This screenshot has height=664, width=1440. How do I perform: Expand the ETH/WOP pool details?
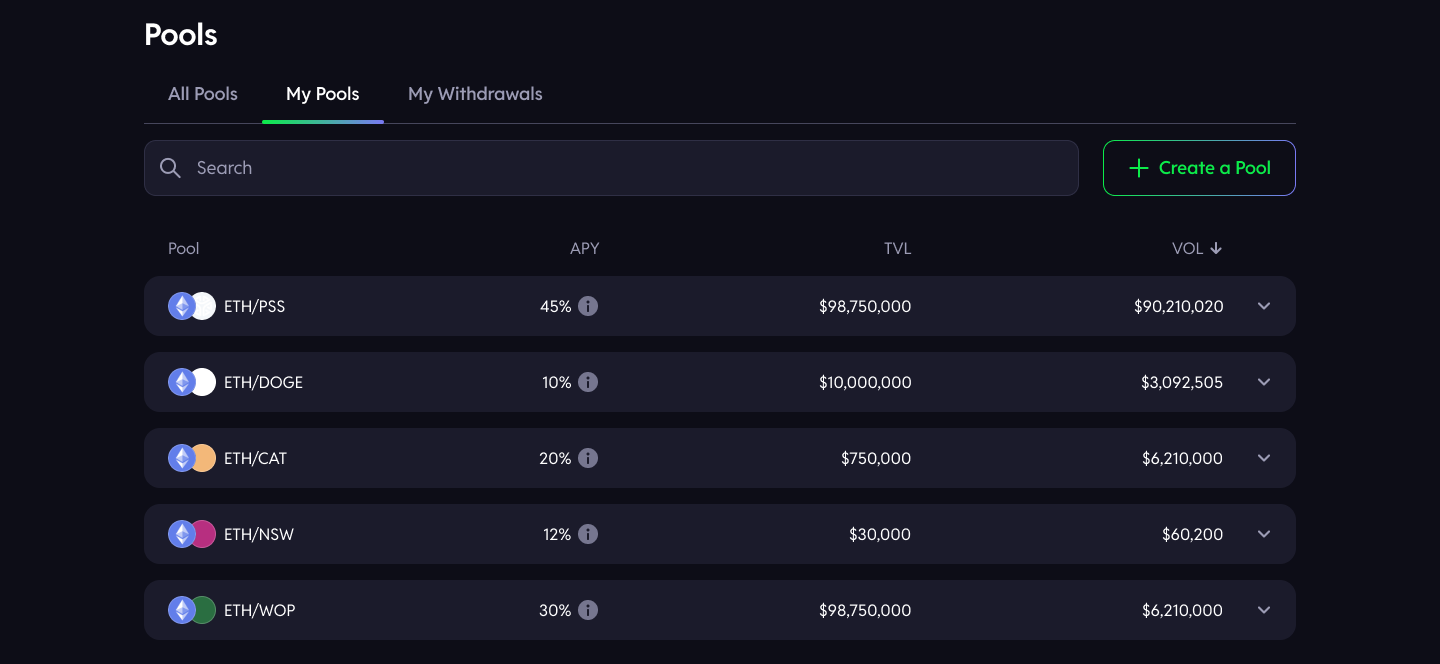click(x=1264, y=610)
